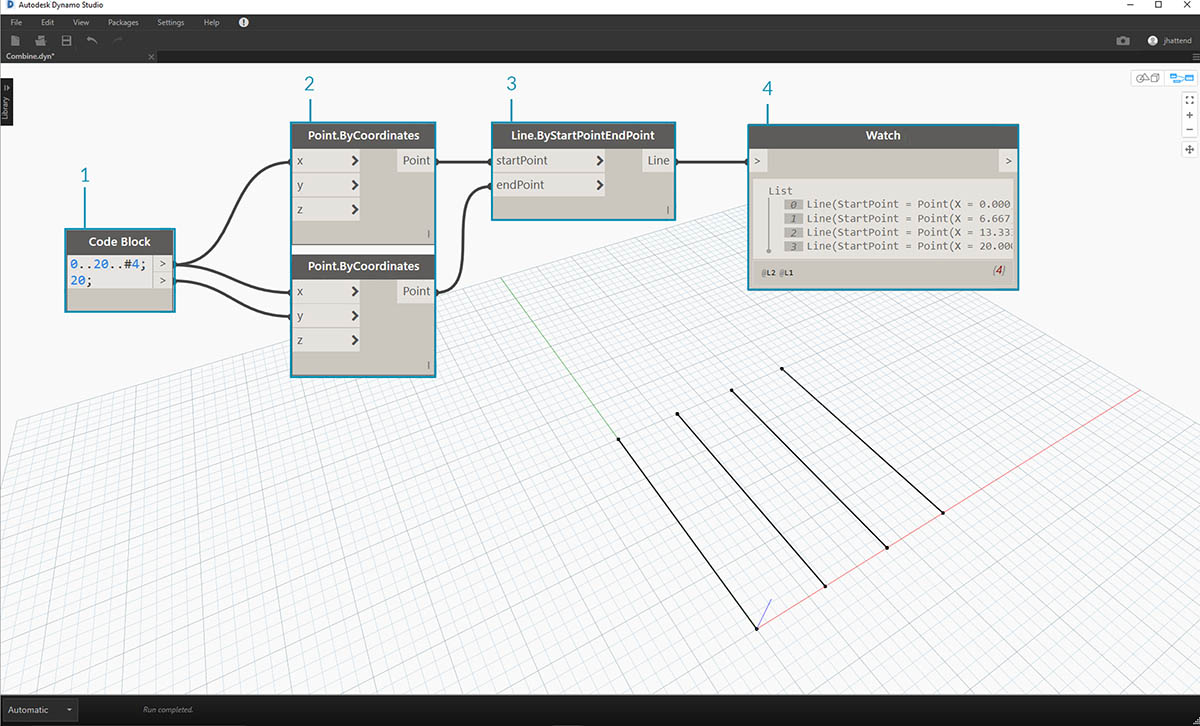1200x726 pixels.
Task: Click the Open file toolbar icon
Action: (x=41, y=40)
